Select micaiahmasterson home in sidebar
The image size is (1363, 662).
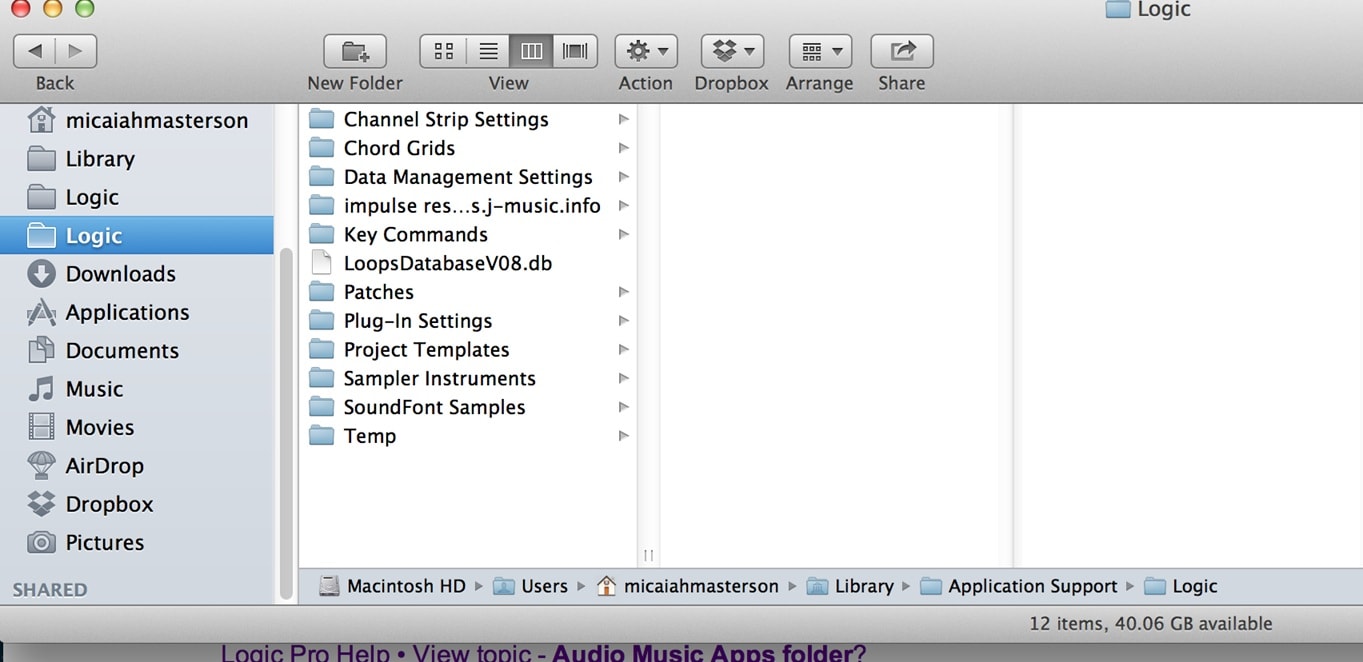click(137, 120)
